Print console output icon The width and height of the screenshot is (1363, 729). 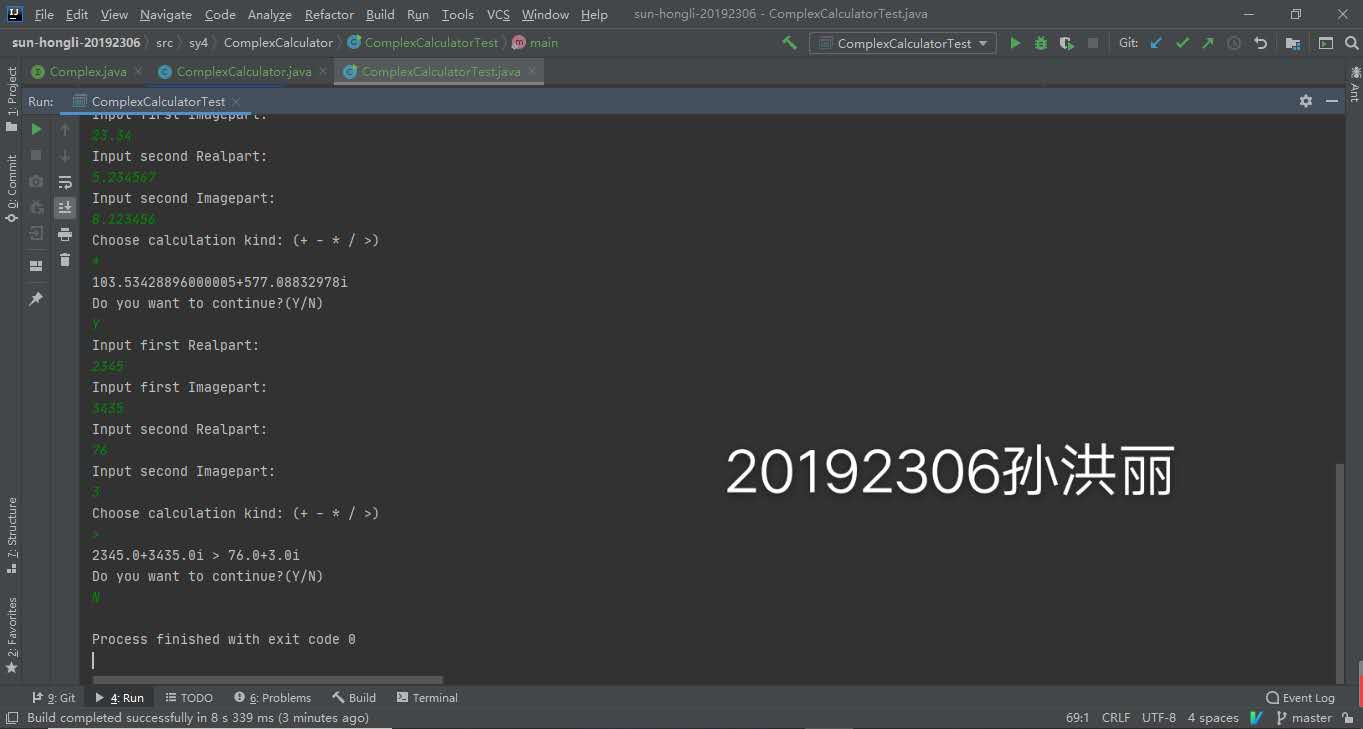tap(65, 234)
